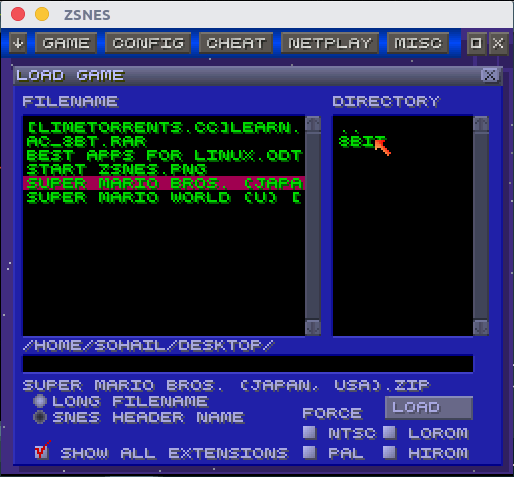
Task: Enable Force LOROM checkbox
Action: 389,433
